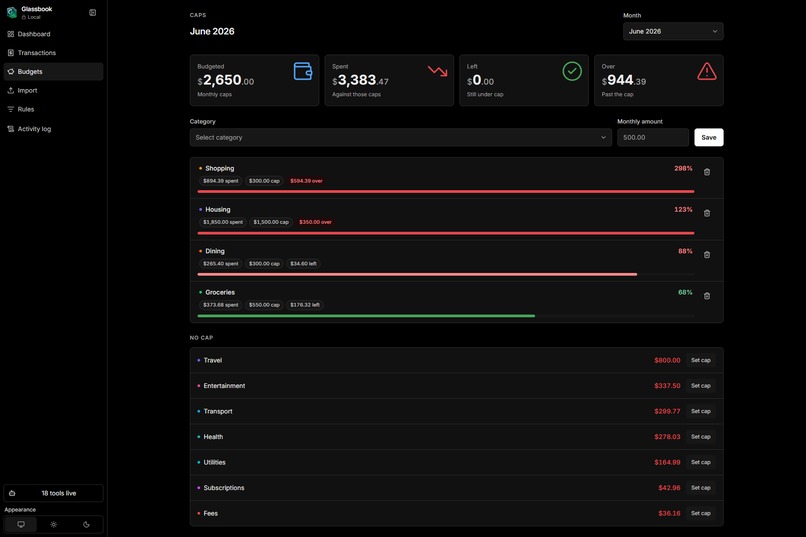Delete the Groceries budget cap
806x537 pixels.
[707, 296]
